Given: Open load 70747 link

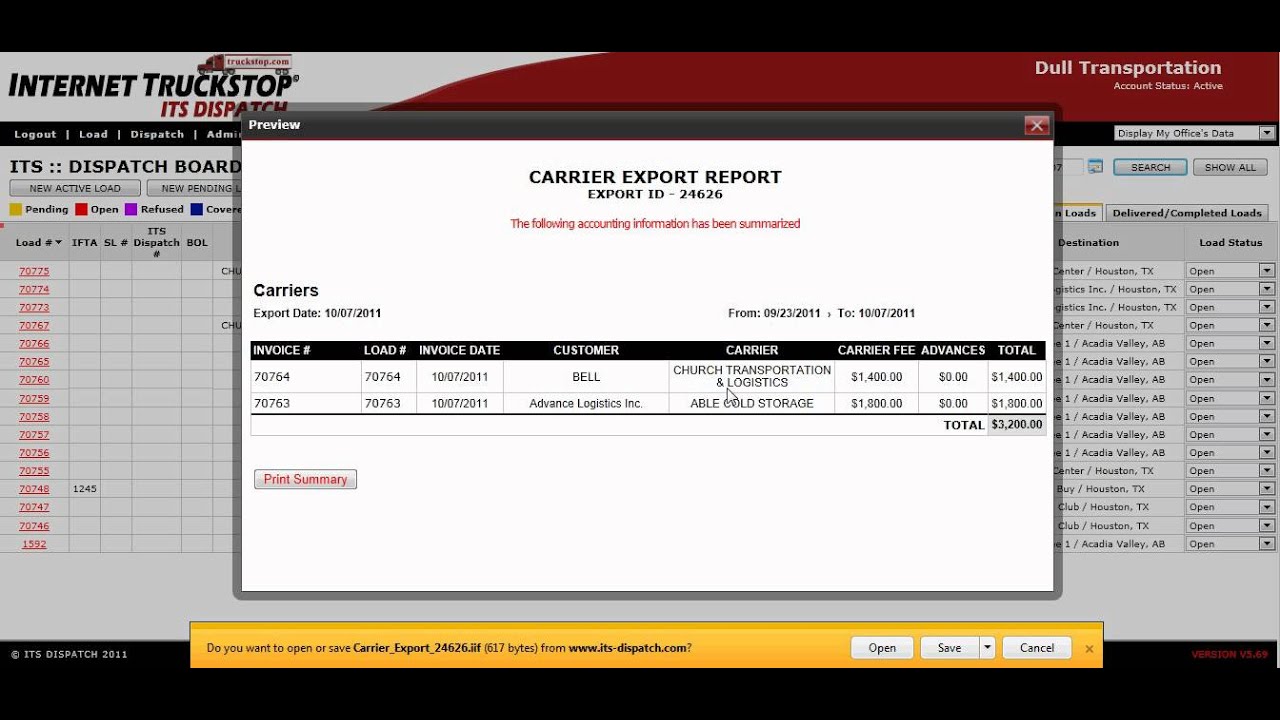Looking at the screenshot, I should (34, 507).
